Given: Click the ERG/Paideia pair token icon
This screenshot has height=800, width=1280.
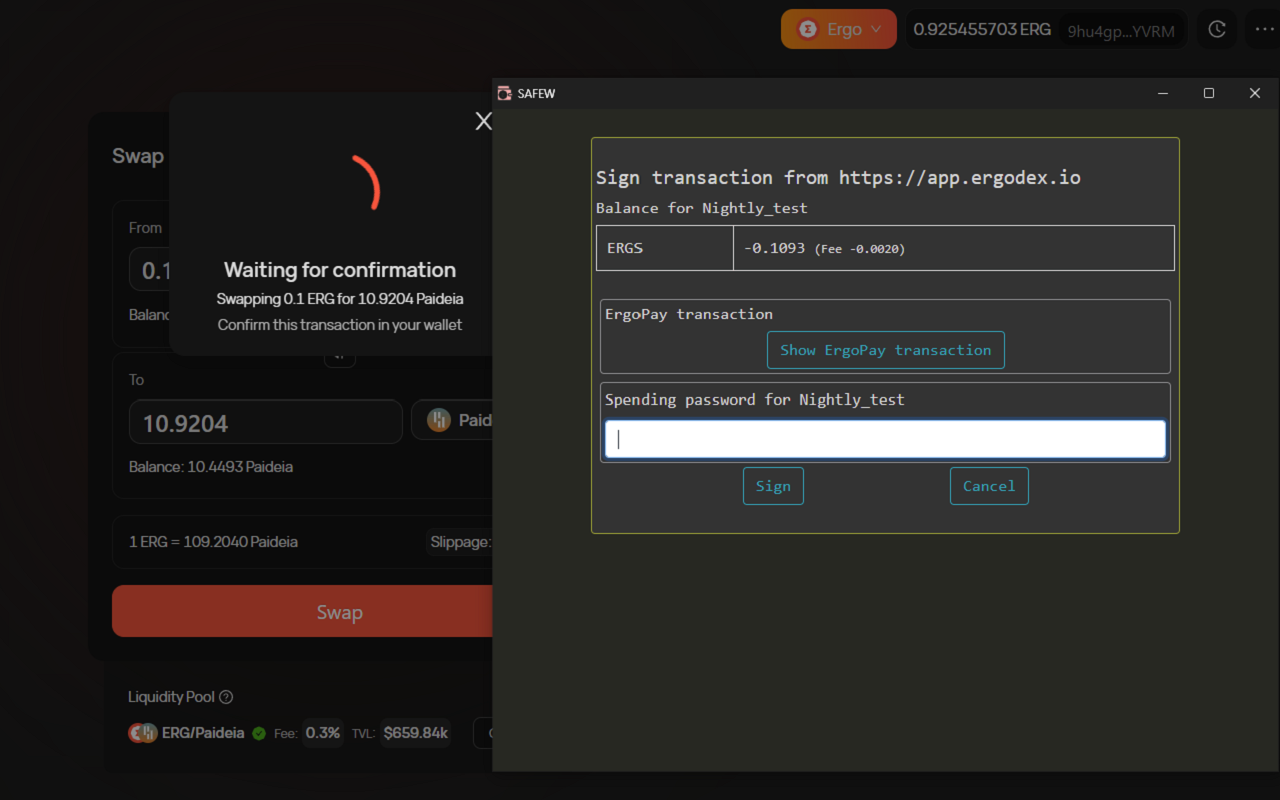Looking at the screenshot, I should pyautogui.click(x=143, y=733).
